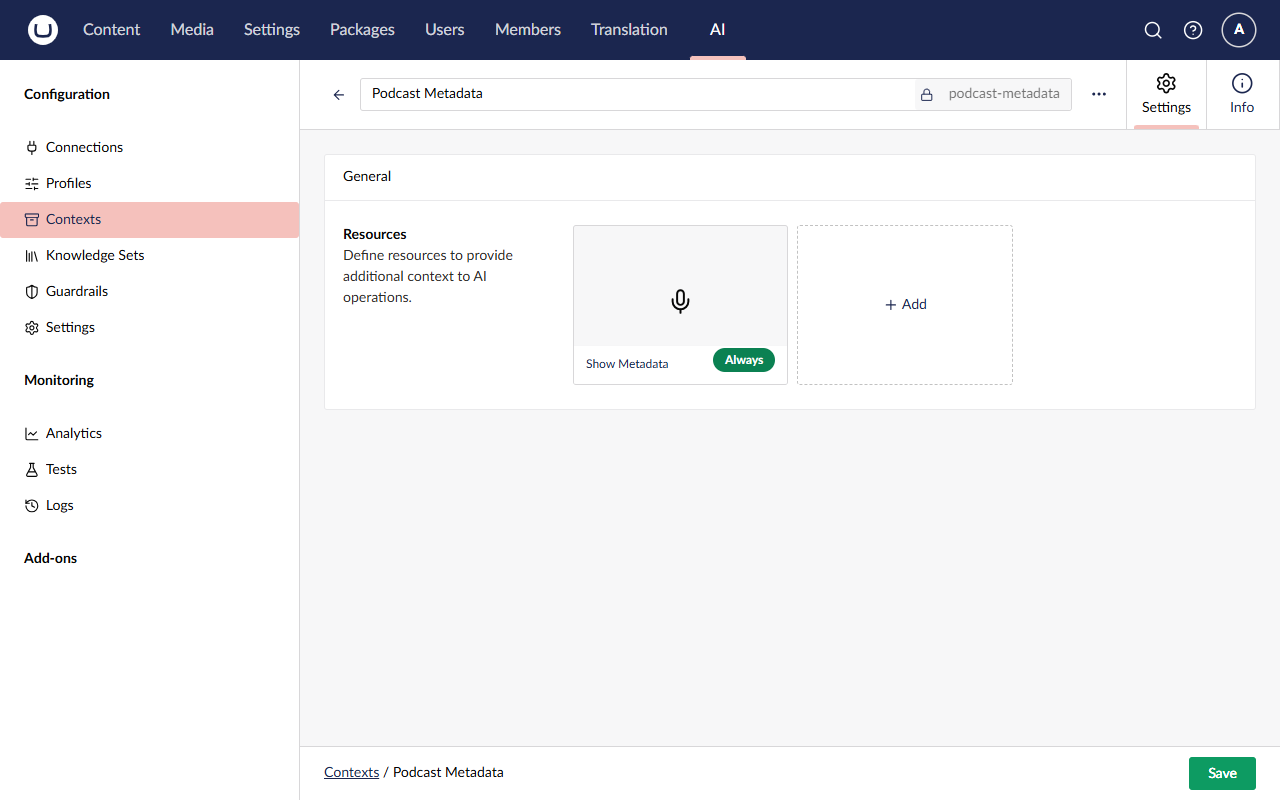Click the Contexts box icon
Viewport: 1280px width, 800px height.
click(32, 219)
